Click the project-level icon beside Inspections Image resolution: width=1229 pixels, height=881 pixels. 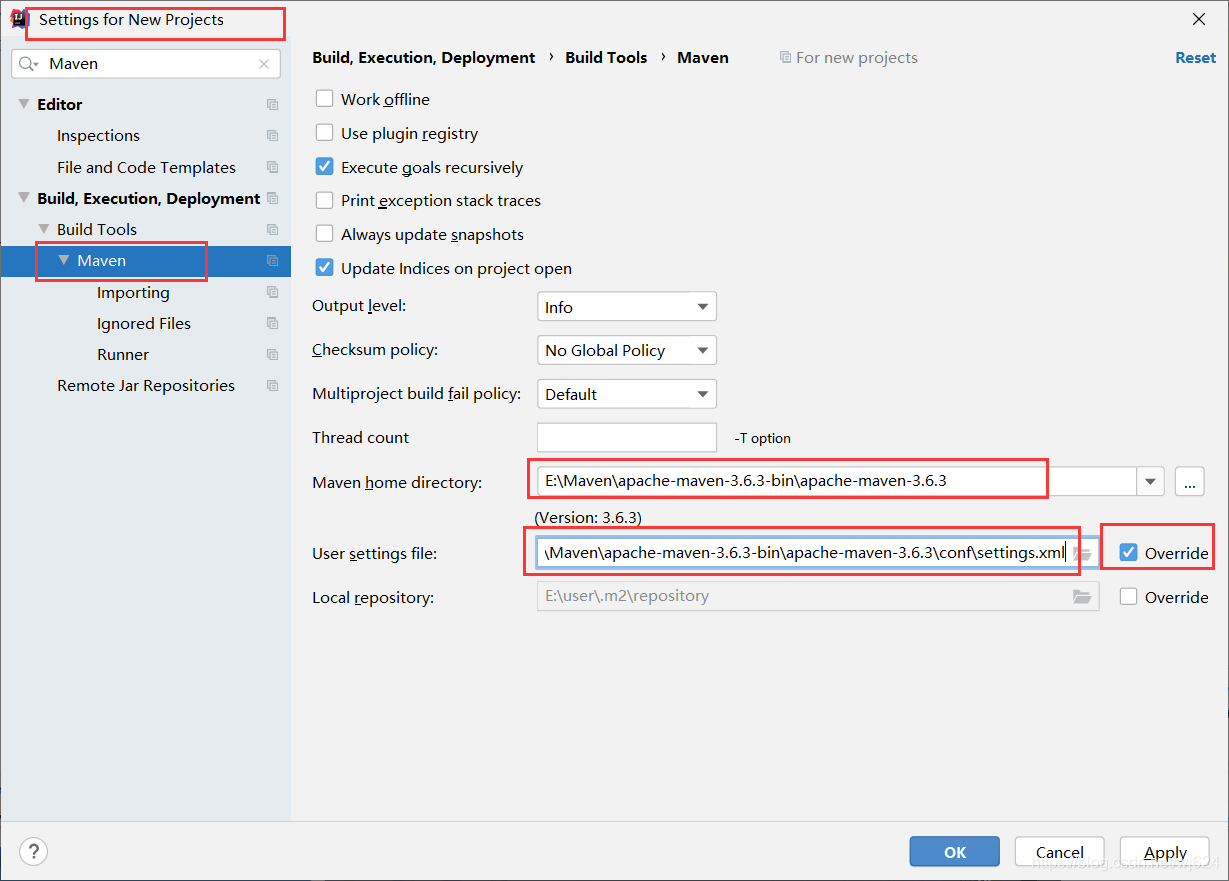pos(272,136)
